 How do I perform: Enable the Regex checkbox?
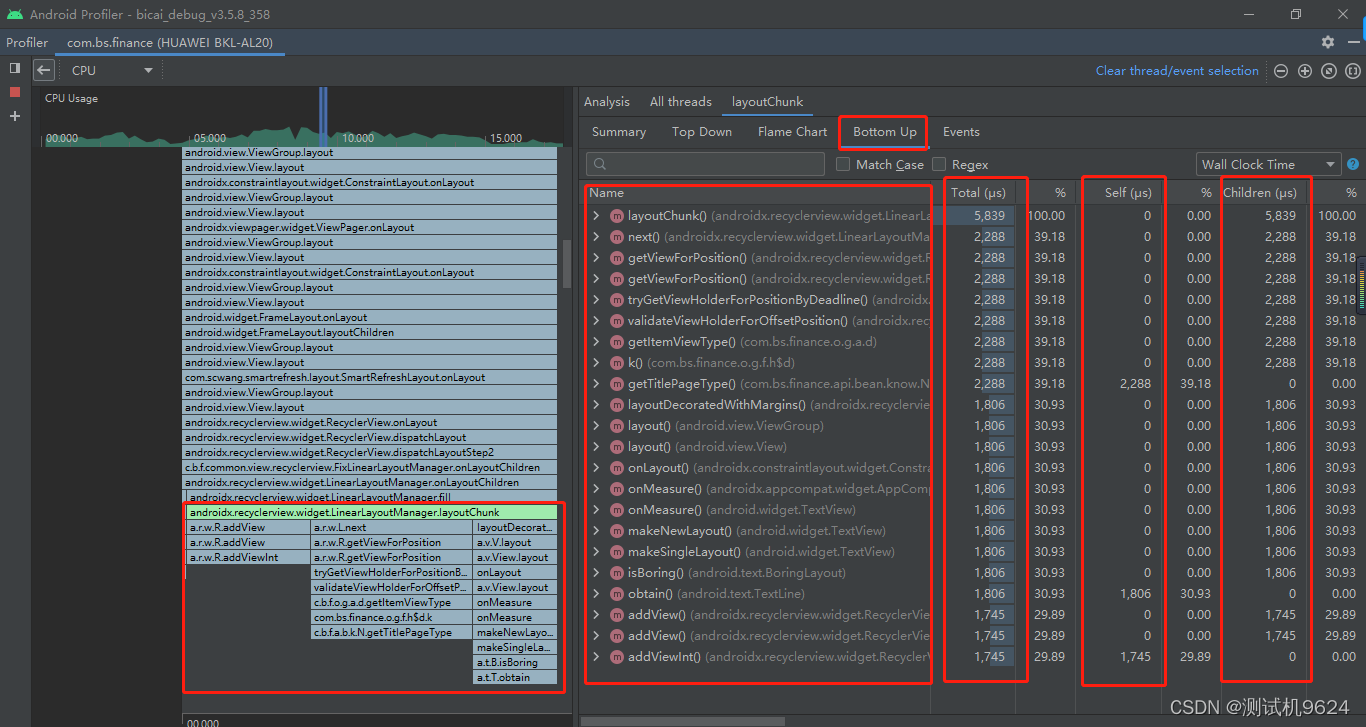point(939,164)
